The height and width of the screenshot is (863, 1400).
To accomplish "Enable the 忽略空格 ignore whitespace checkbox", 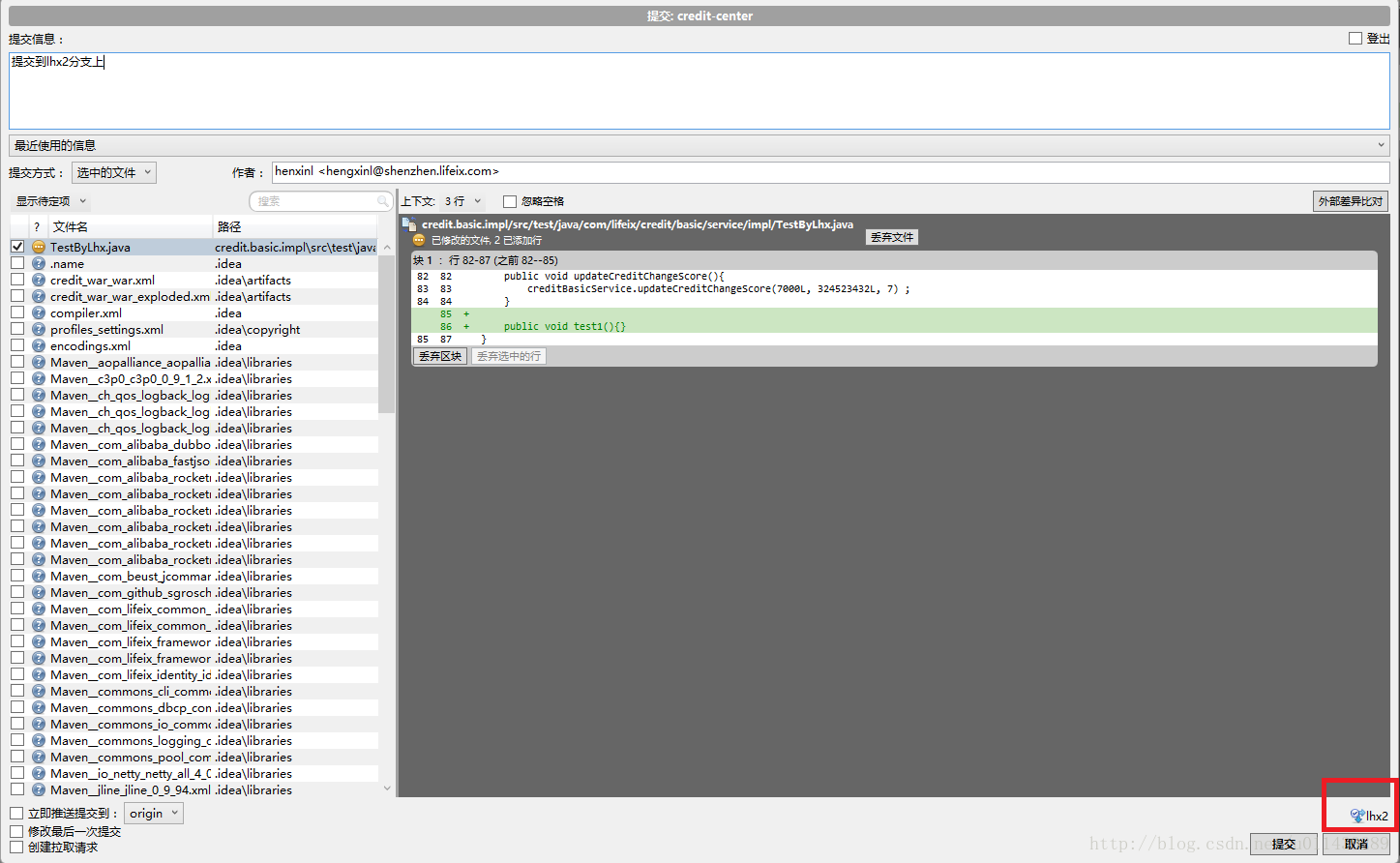I will coord(510,201).
